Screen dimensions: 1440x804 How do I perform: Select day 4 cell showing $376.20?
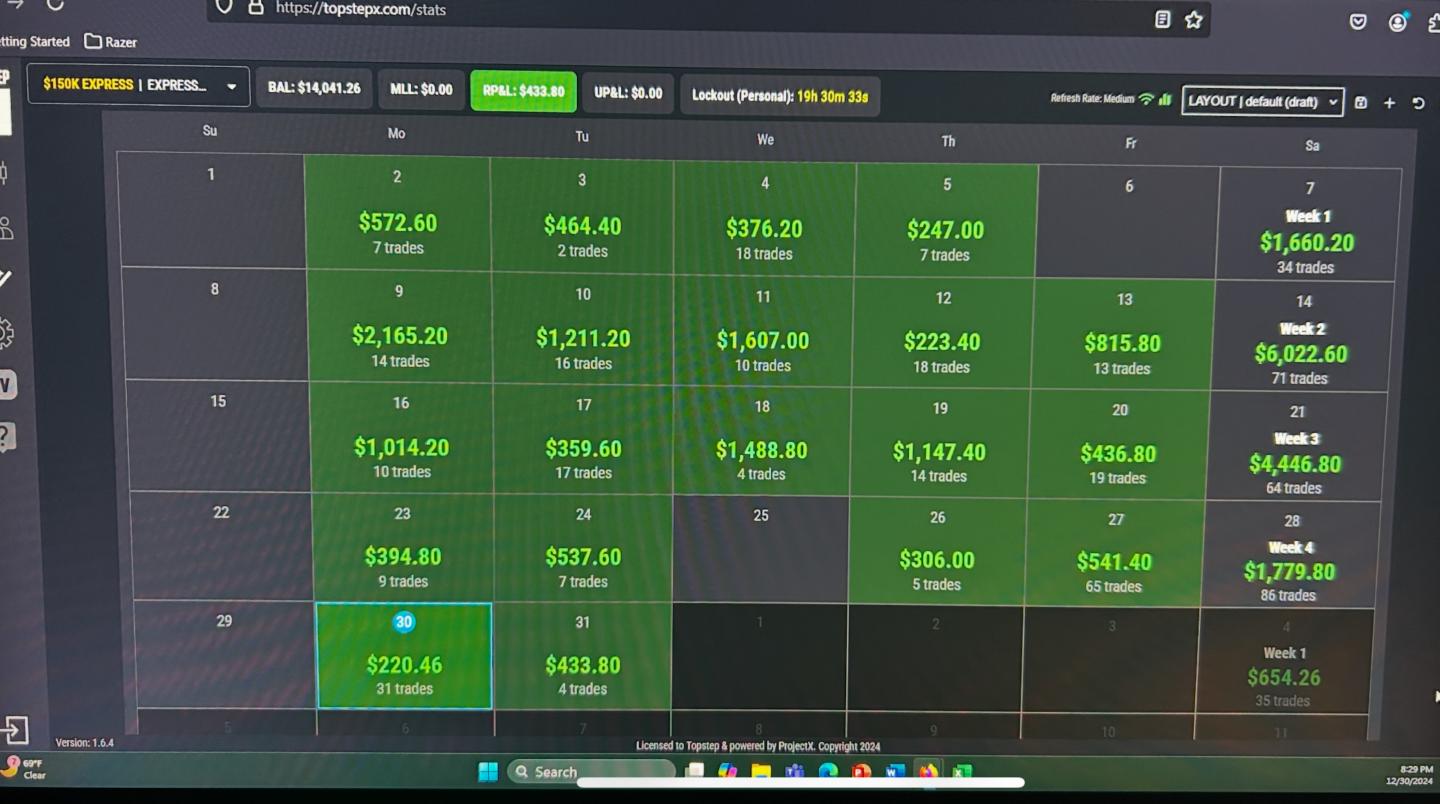coord(764,218)
